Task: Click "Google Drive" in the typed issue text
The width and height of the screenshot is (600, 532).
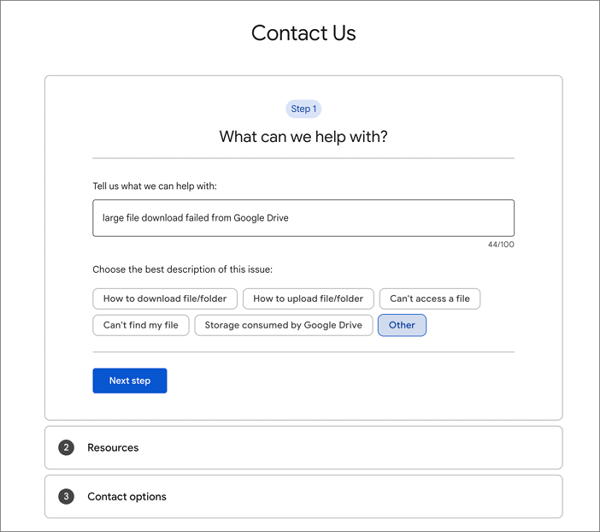Action: [x=261, y=218]
